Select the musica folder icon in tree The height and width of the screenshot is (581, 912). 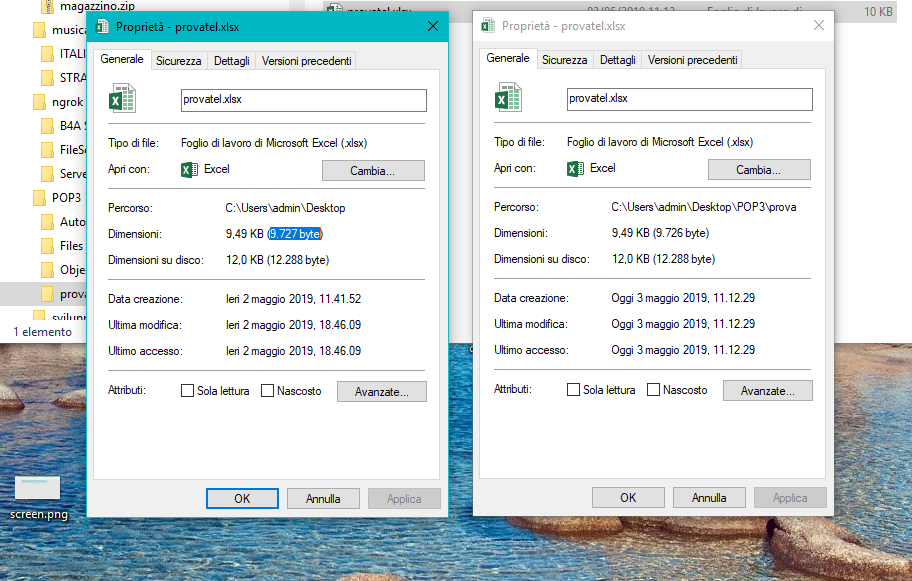(x=40, y=30)
